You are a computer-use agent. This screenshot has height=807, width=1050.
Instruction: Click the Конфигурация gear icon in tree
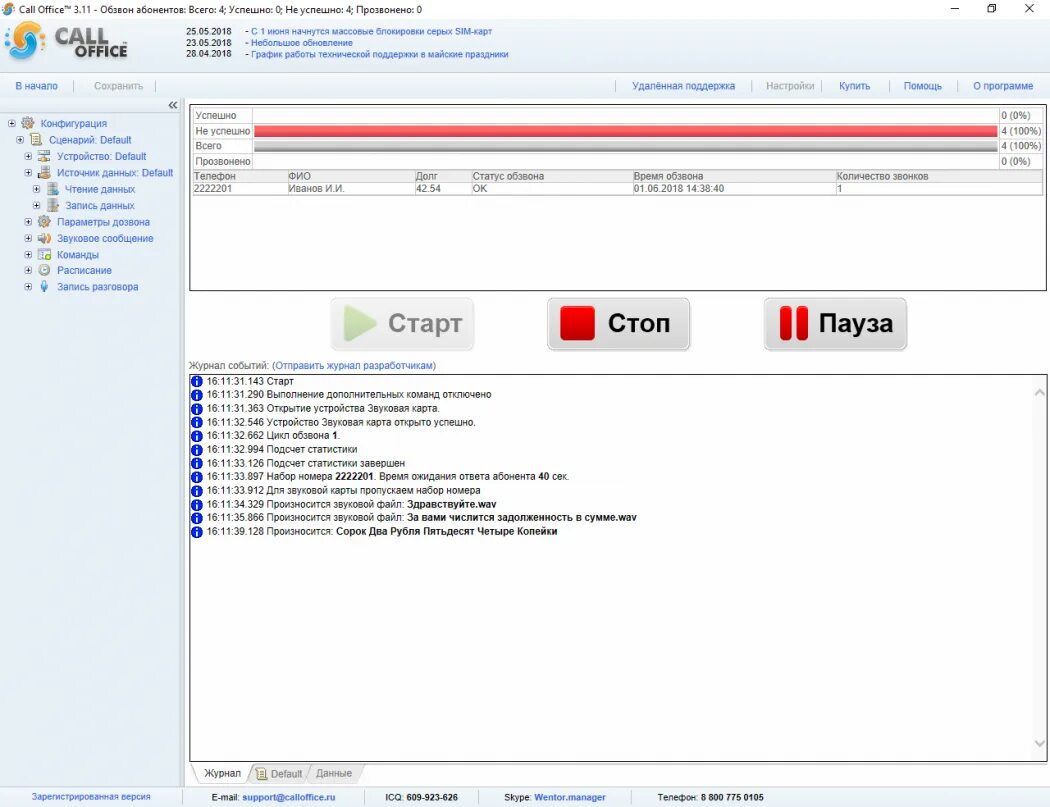pyautogui.click(x=27, y=123)
